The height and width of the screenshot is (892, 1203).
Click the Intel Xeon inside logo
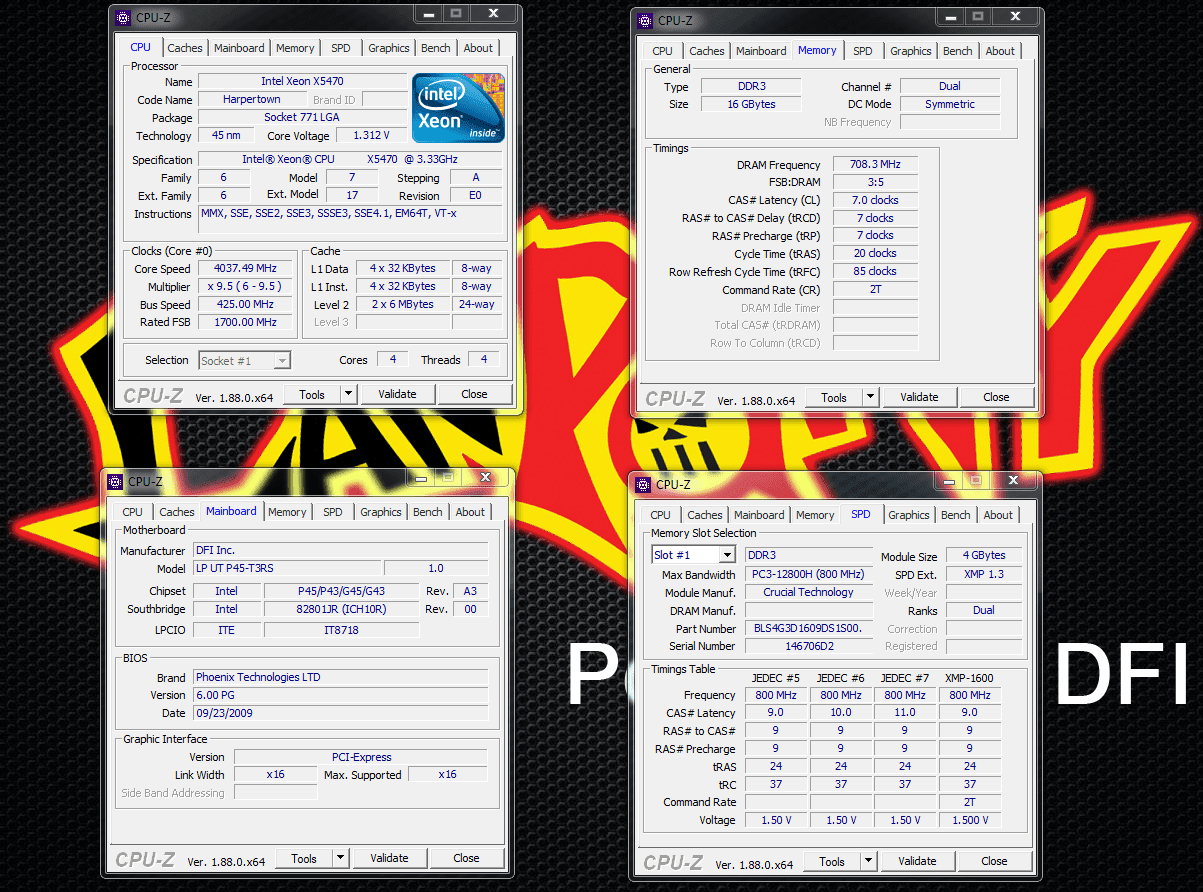458,107
